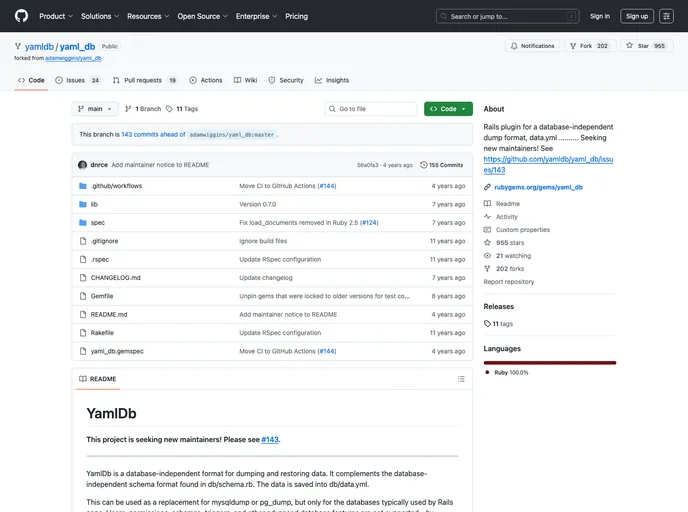This screenshot has width=688, height=512.
Task: Go to the Pricing page
Action: (x=296, y=16)
